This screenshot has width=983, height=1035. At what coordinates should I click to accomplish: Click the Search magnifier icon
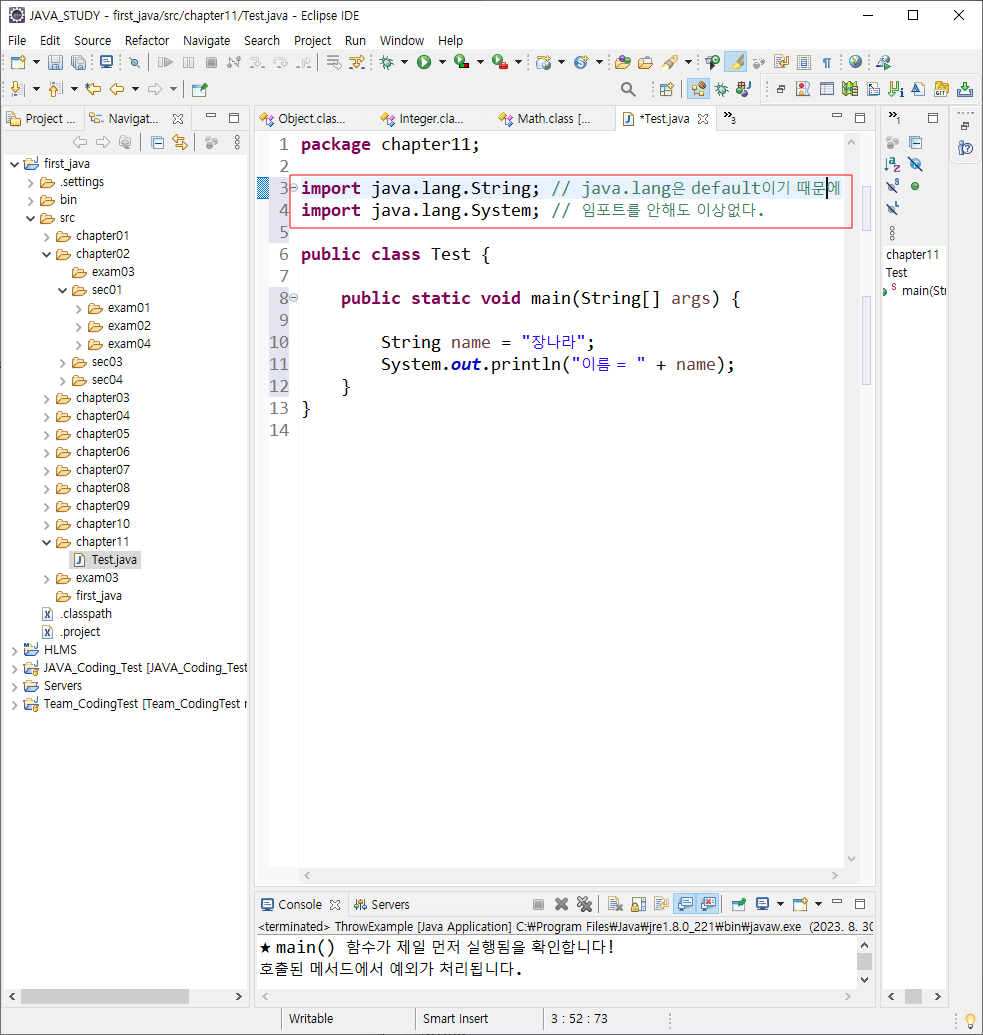click(628, 89)
